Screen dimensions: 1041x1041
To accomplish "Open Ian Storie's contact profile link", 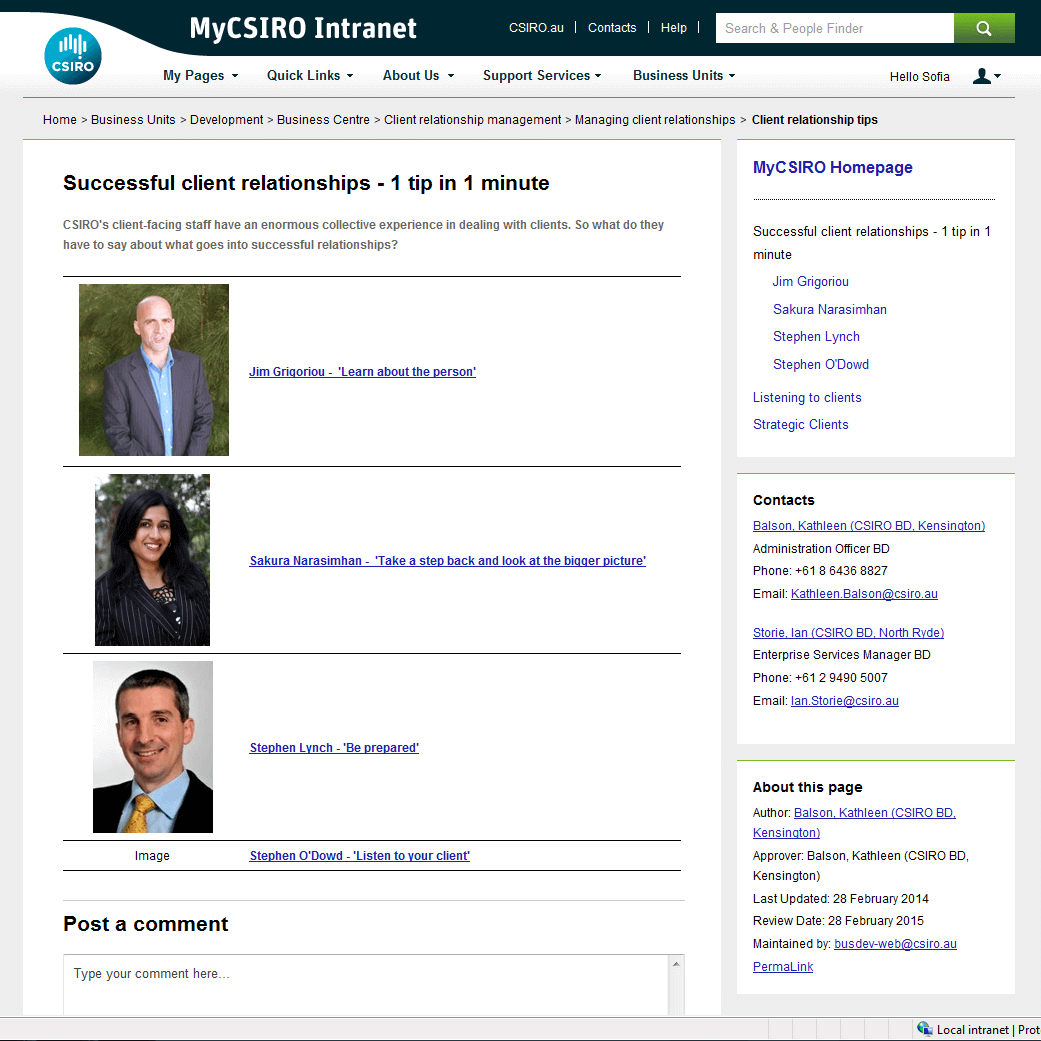I will tap(848, 633).
